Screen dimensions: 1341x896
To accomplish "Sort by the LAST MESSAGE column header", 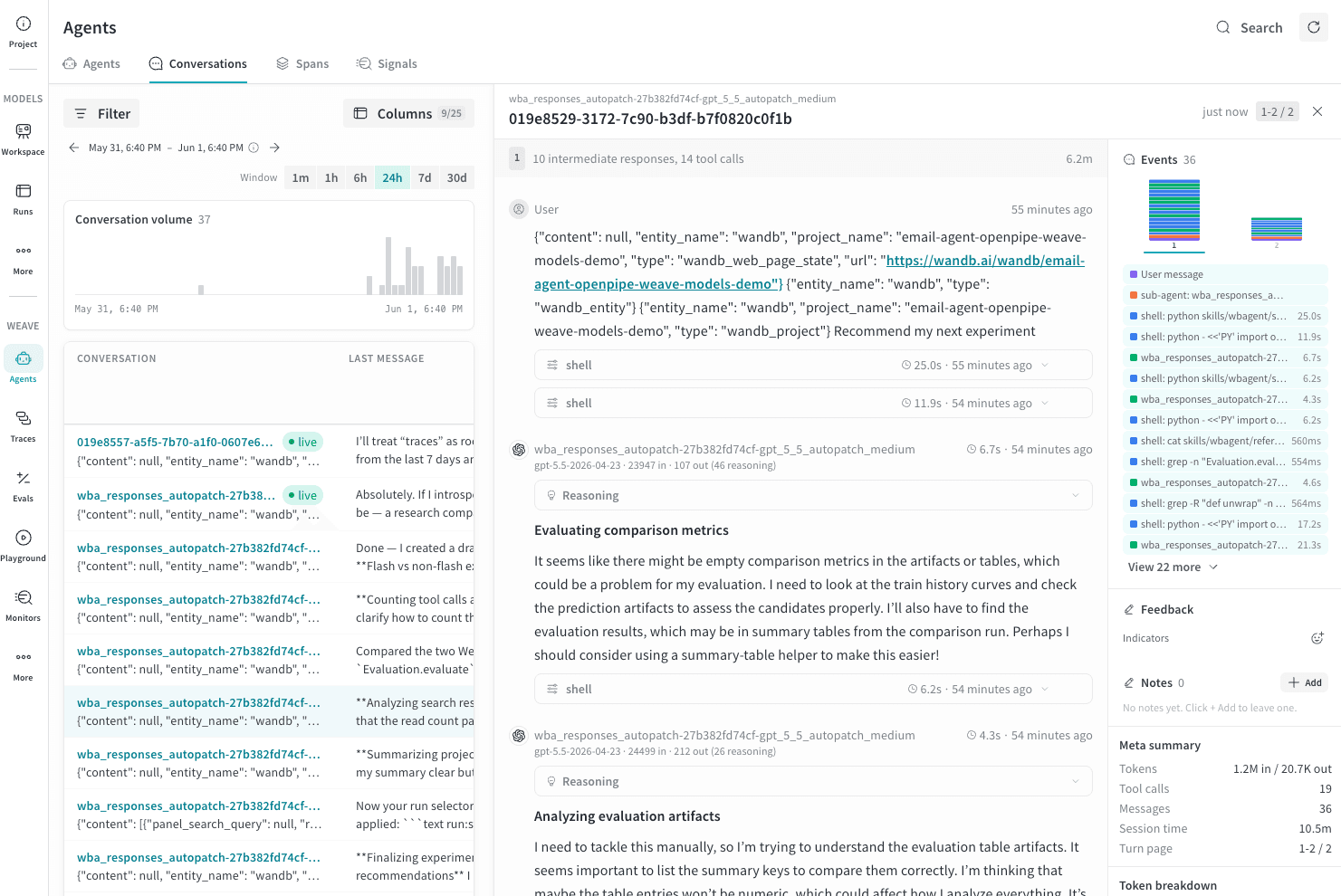I will pyautogui.click(x=387, y=358).
